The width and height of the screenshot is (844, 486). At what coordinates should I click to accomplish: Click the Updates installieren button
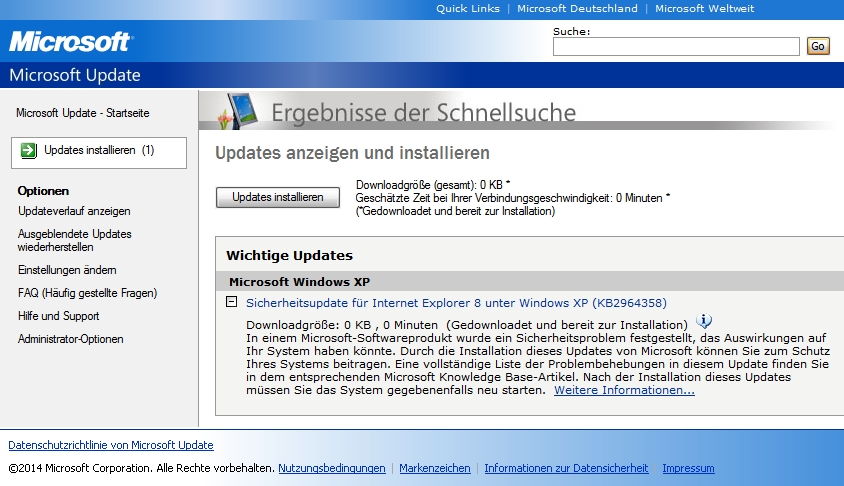coord(278,198)
